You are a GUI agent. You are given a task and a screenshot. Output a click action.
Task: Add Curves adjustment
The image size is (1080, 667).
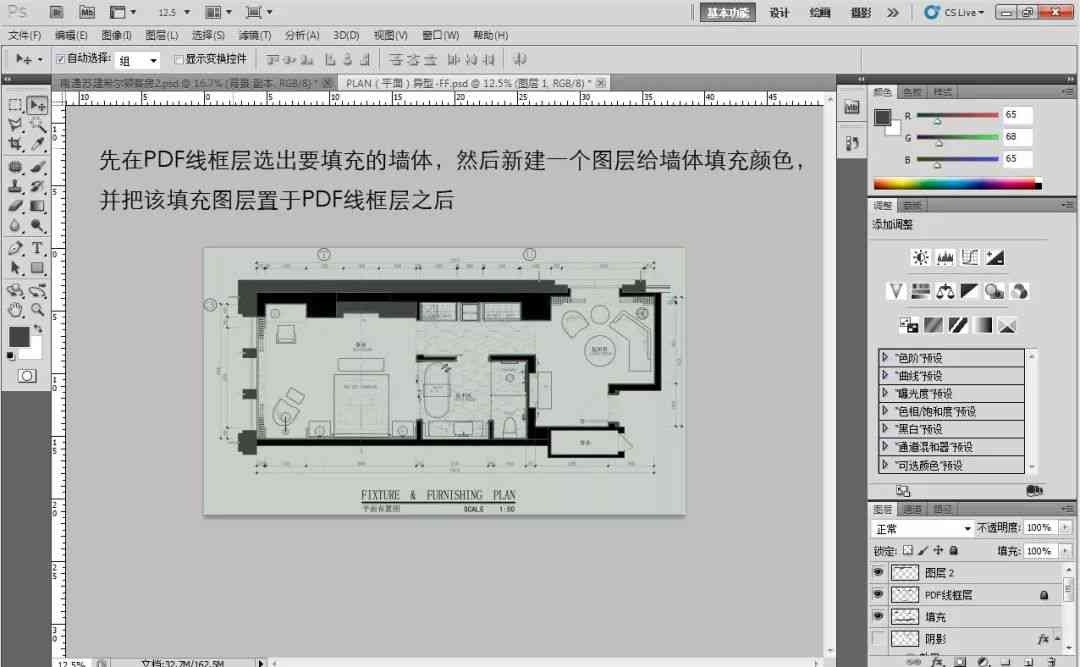click(x=970, y=258)
